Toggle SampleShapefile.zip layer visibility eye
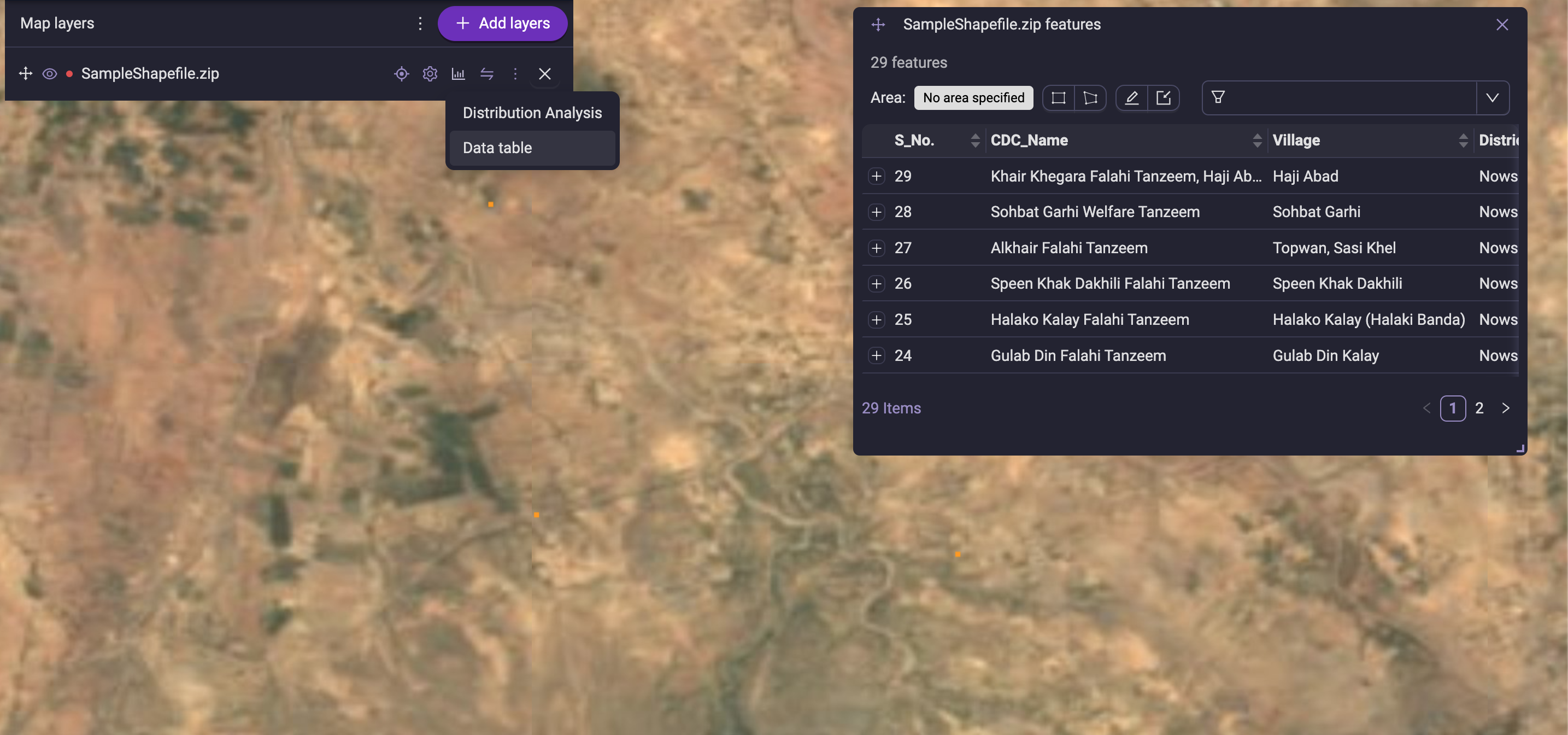 pos(50,74)
